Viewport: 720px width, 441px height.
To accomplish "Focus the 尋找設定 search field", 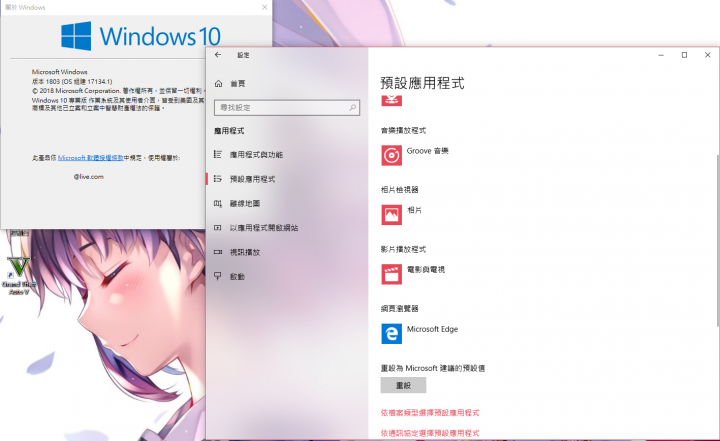I will click(287, 107).
